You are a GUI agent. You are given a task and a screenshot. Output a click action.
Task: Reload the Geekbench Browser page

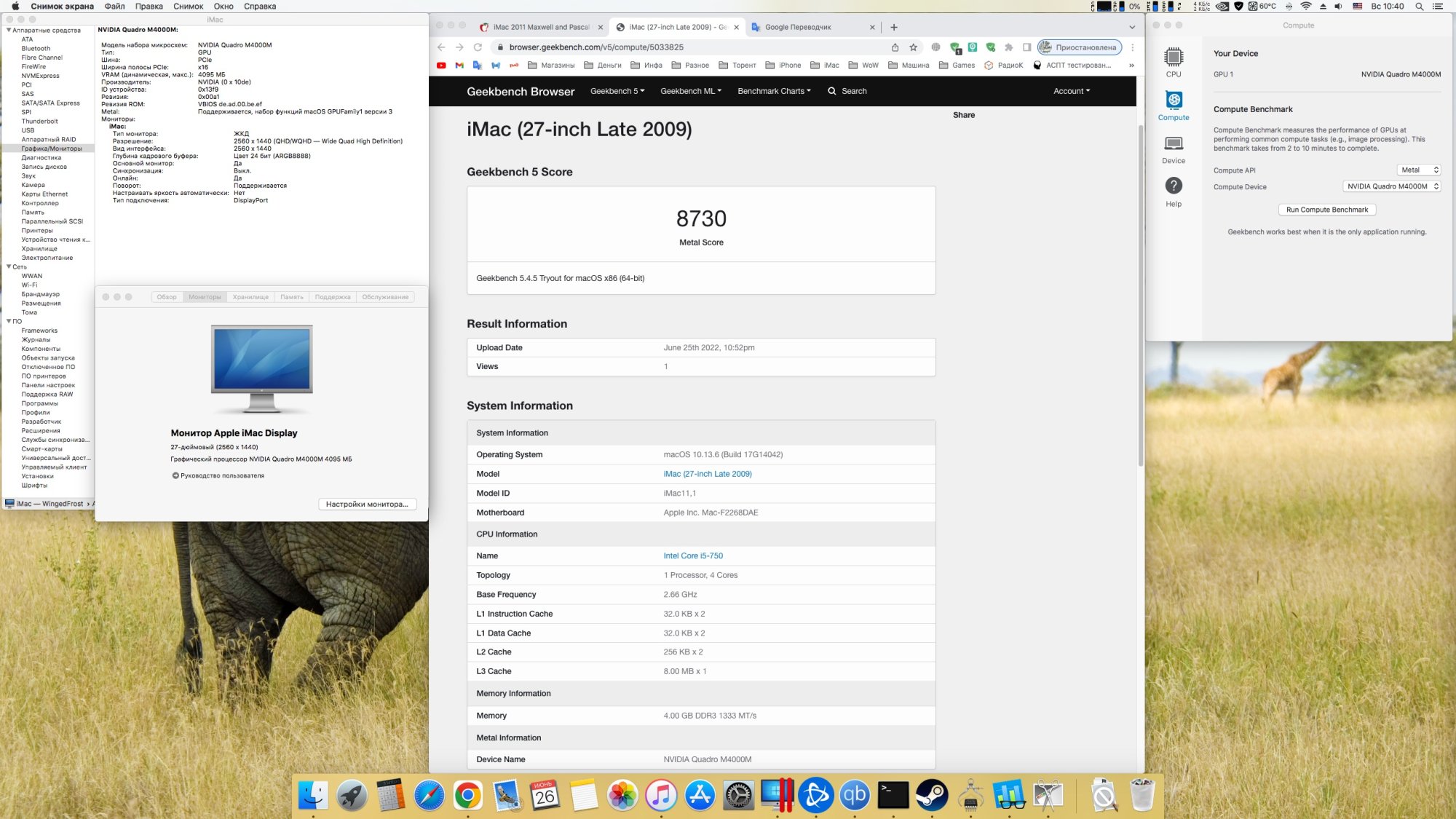478,47
